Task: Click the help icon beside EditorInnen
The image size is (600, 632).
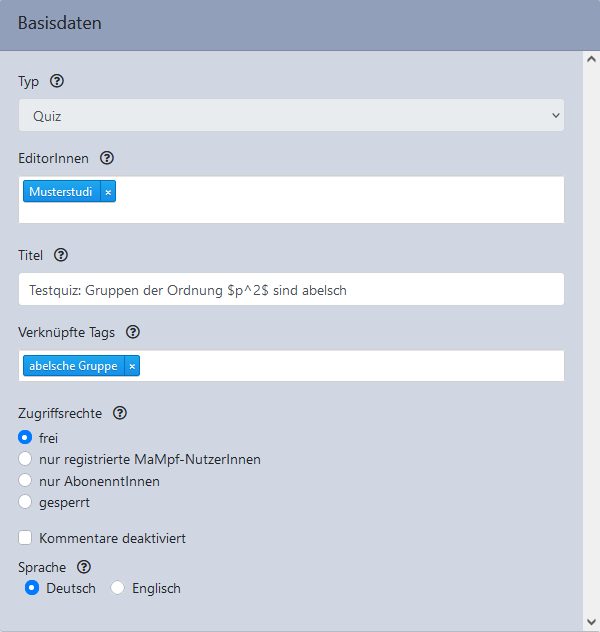Action: [107, 158]
